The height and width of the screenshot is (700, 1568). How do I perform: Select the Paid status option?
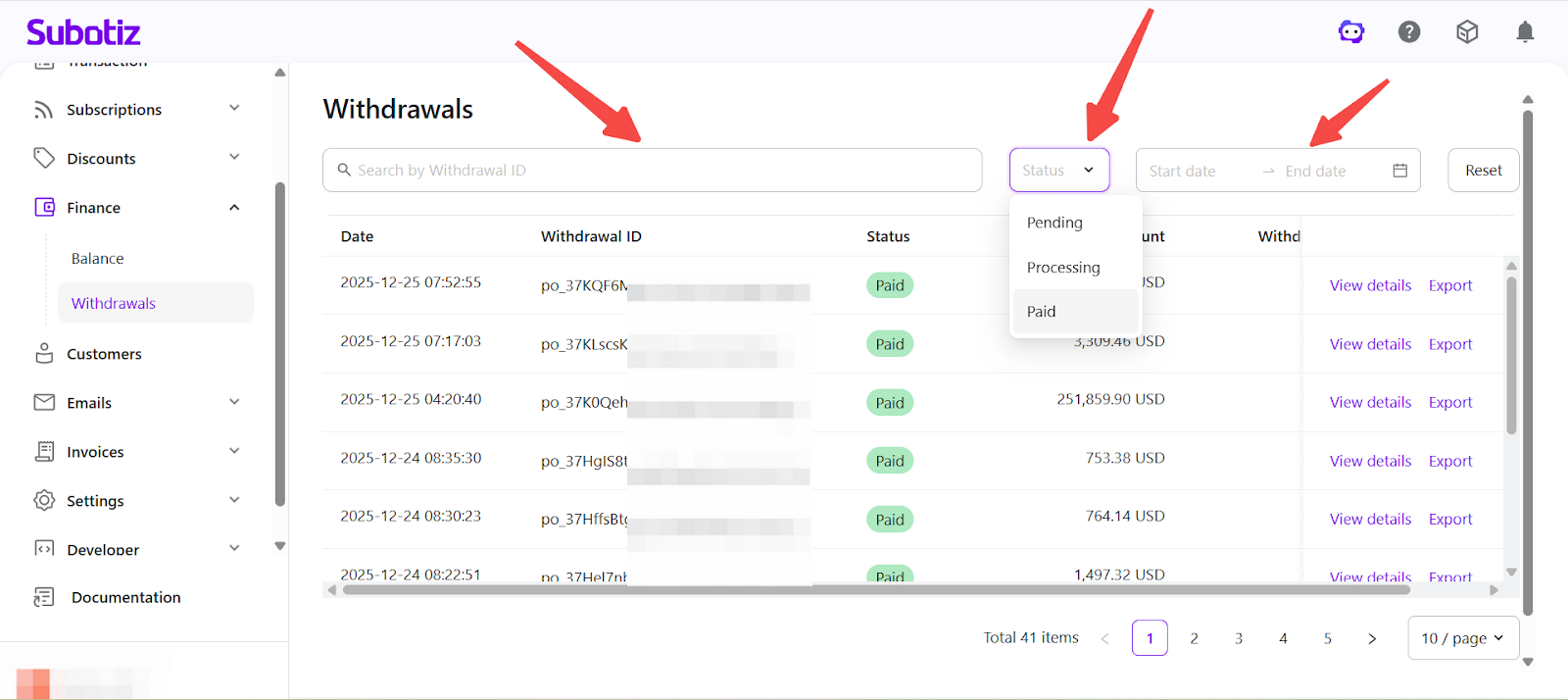1042,312
